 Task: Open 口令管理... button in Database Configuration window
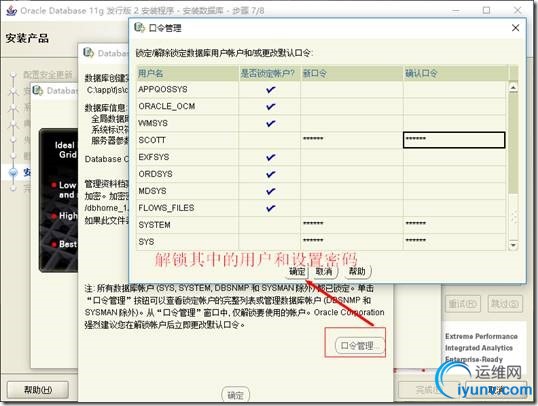pos(359,346)
